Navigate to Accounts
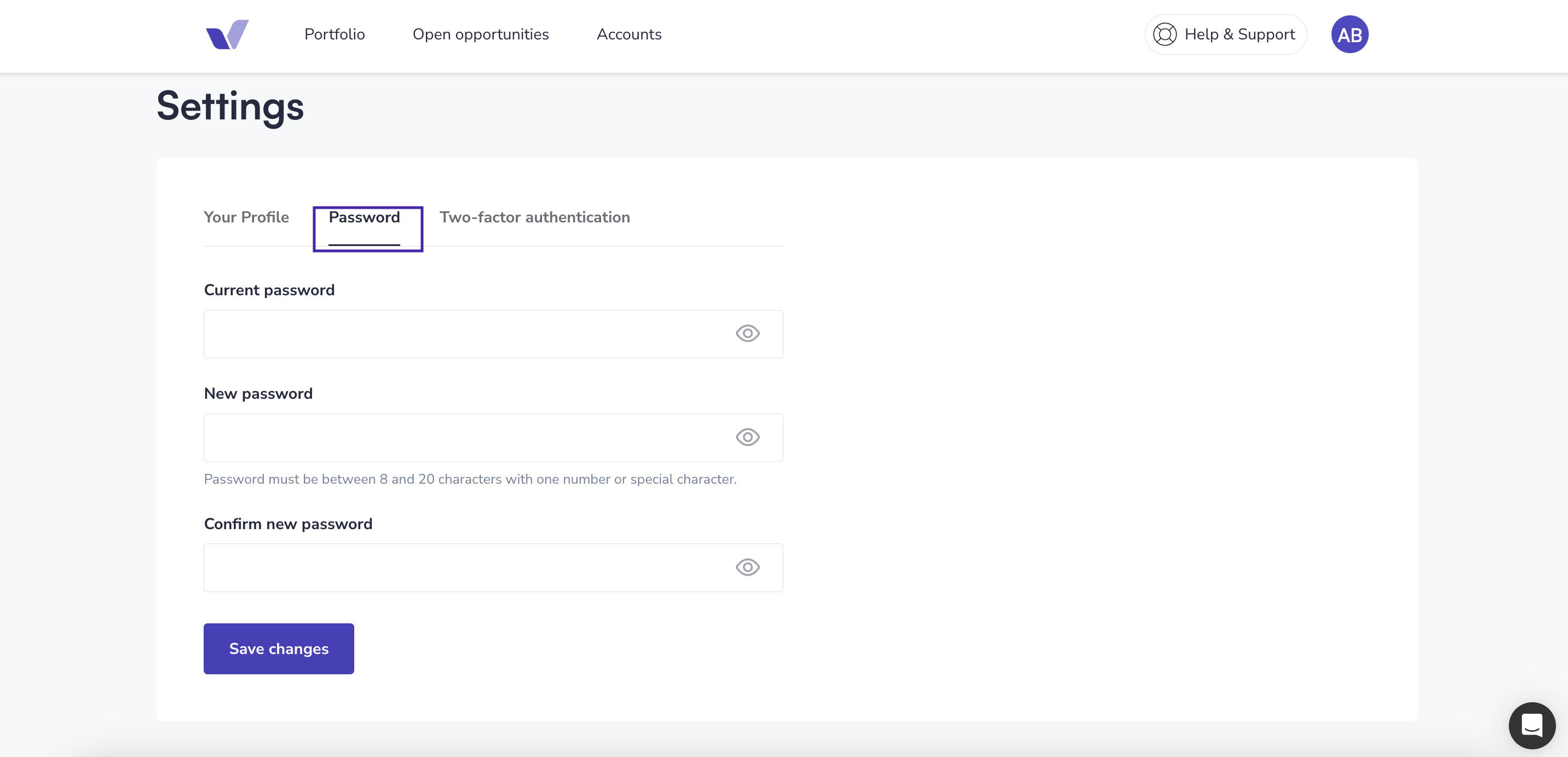Image resolution: width=1568 pixels, height=757 pixels. tap(629, 35)
